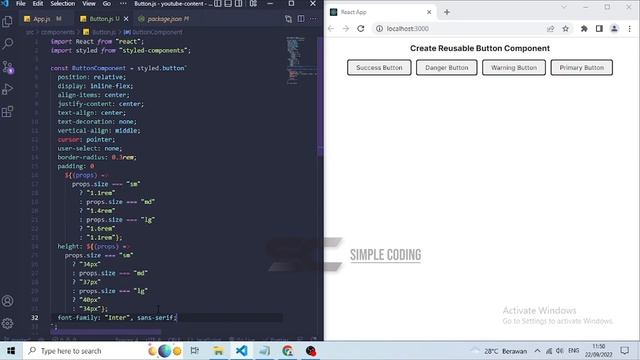Open the Accounts menu in activity bar
640x360 pixels.
tap(7, 301)
